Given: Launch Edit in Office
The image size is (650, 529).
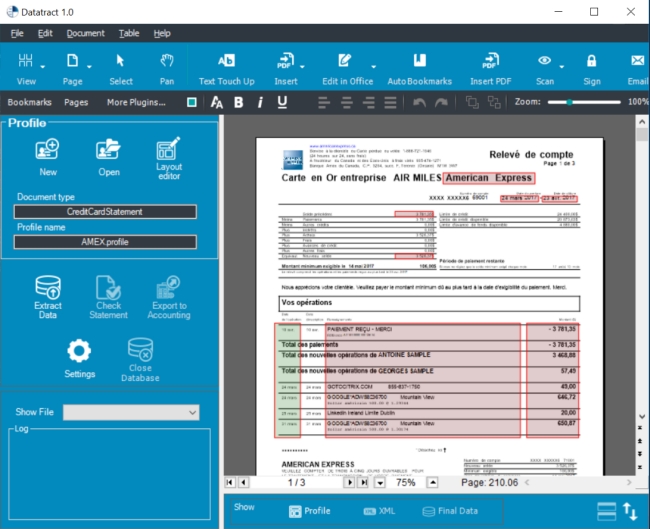Looking at the screenshot, I should coord(347,69).
